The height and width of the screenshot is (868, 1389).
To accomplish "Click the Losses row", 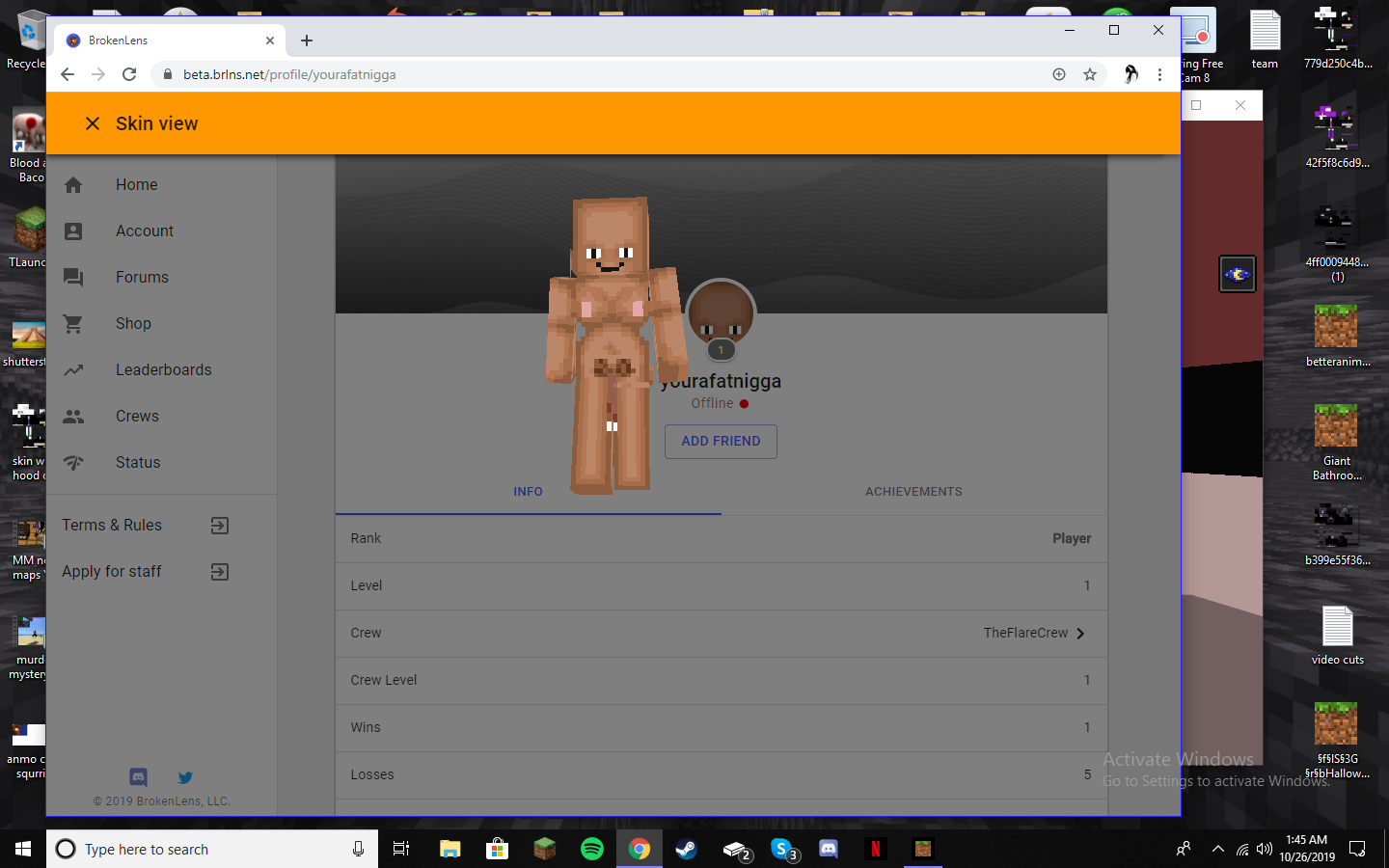I will tap(722, 775).
